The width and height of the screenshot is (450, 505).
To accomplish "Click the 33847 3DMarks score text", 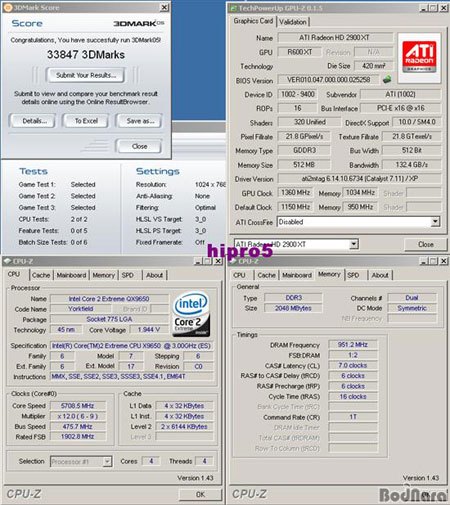I will [86, 55].
